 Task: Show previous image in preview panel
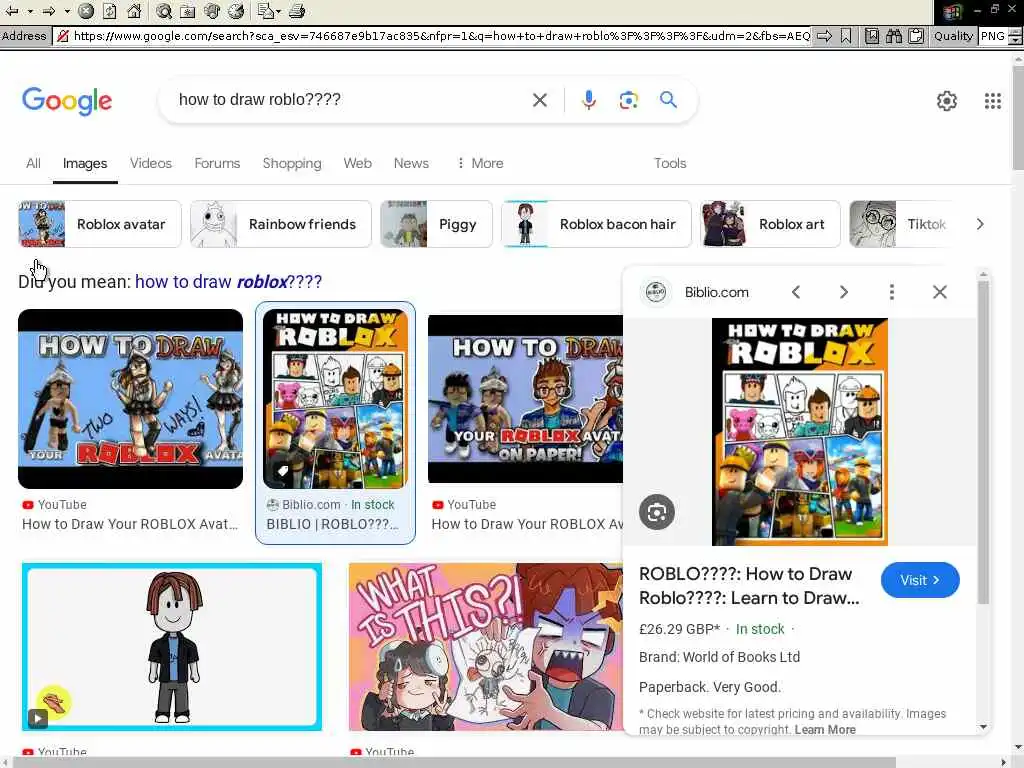(795, 292)
